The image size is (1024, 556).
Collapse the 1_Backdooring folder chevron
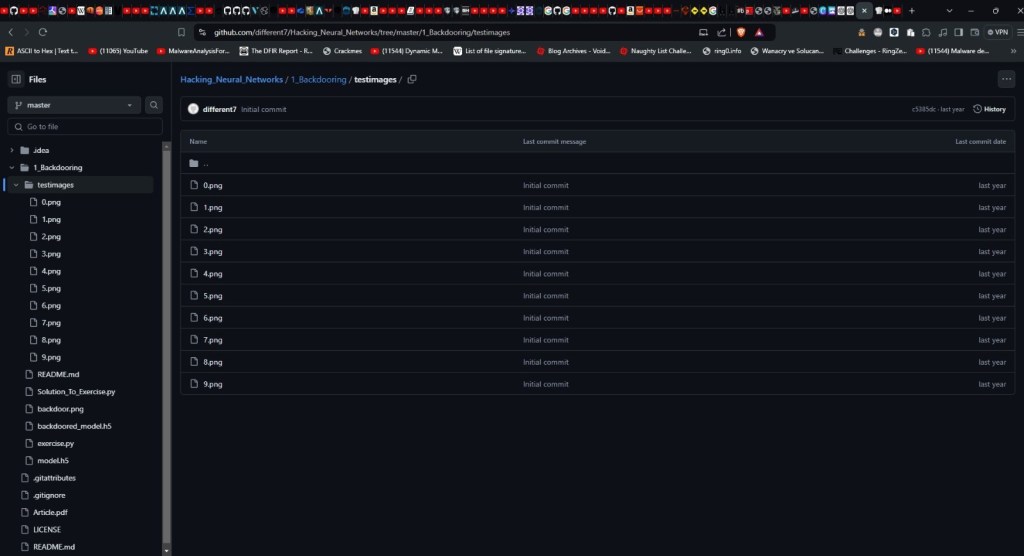(12, 168)
